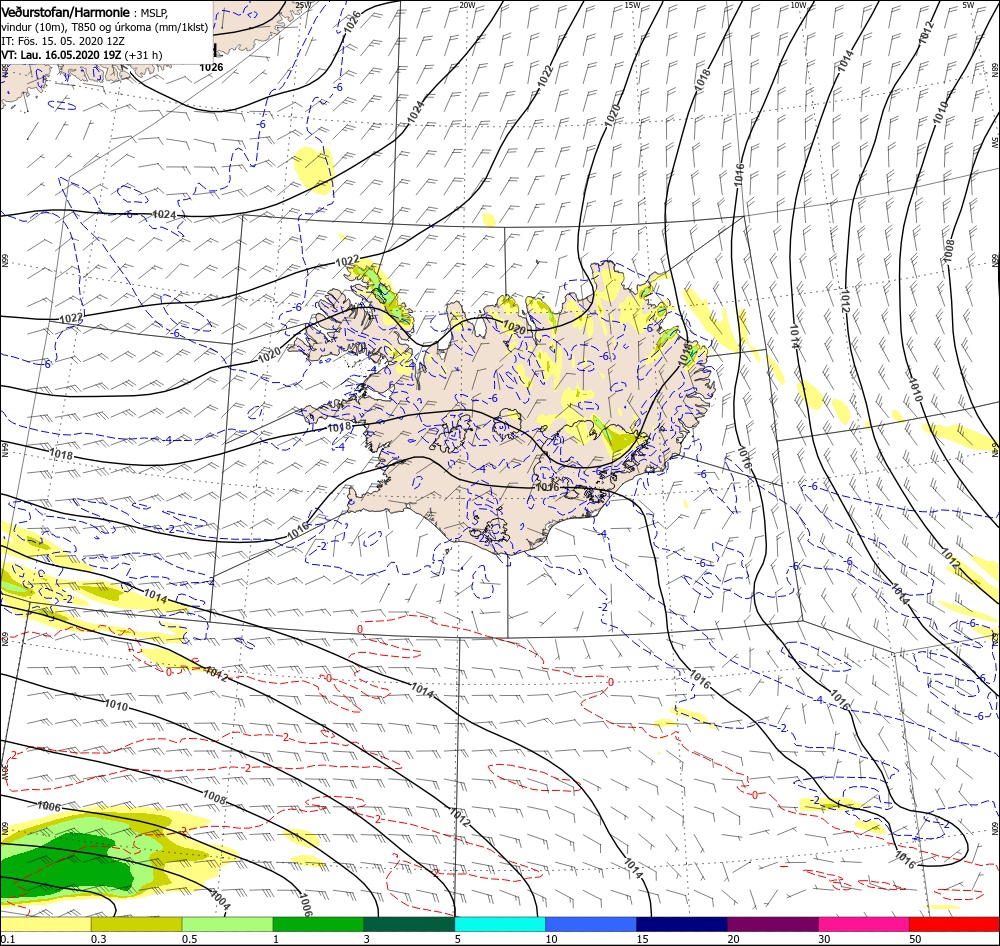Select the light green 0.5 legend band
Screen dimensions: 1000x946
(x=228, y=924)
